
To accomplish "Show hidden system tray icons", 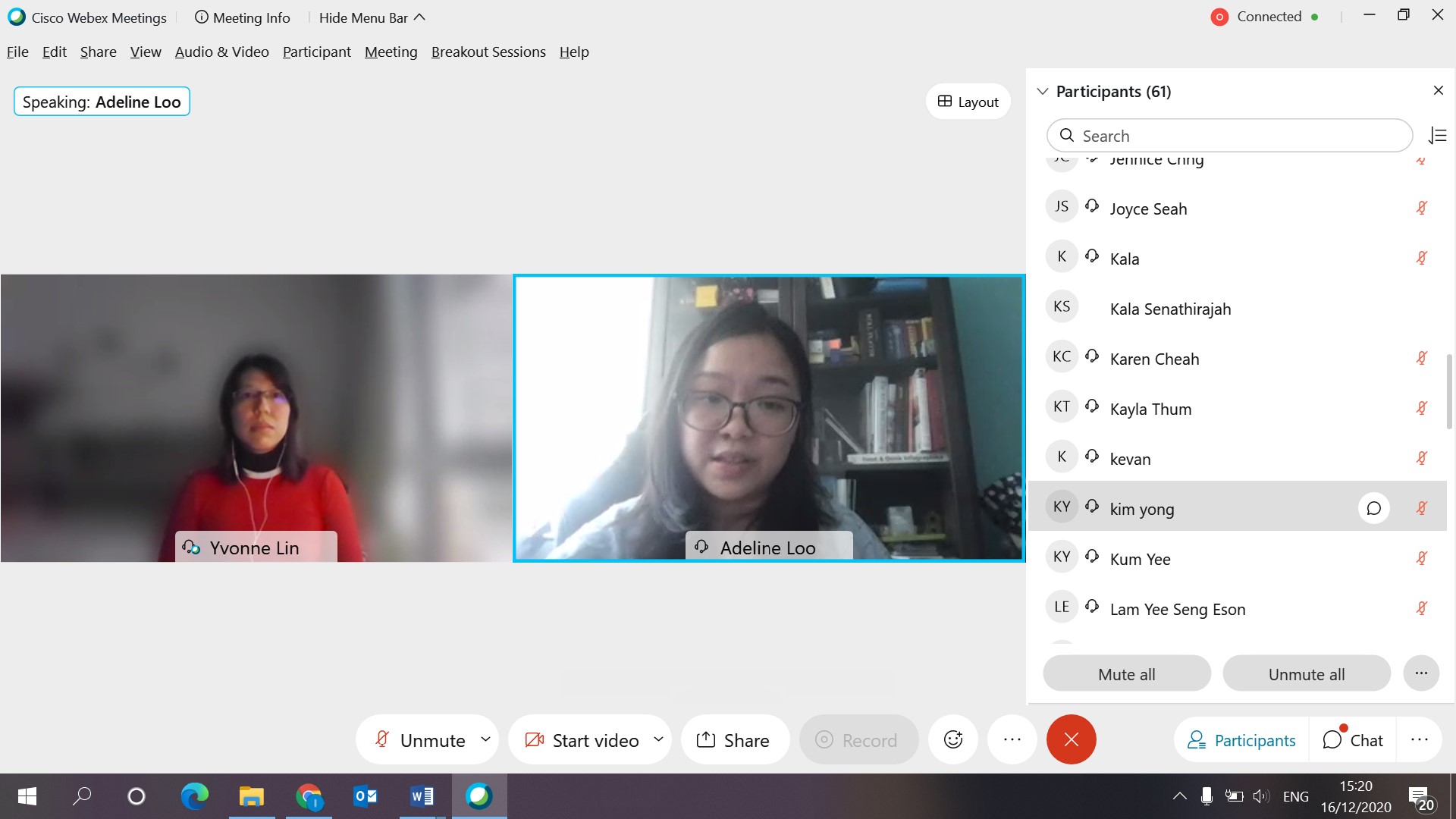I will (1179, 796).
